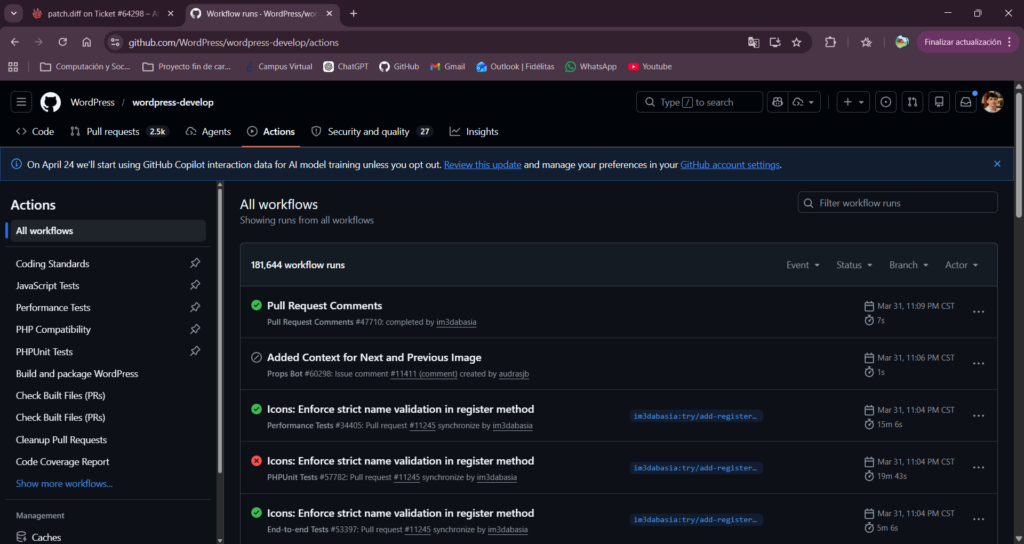Open the issues icon in header

886,102
